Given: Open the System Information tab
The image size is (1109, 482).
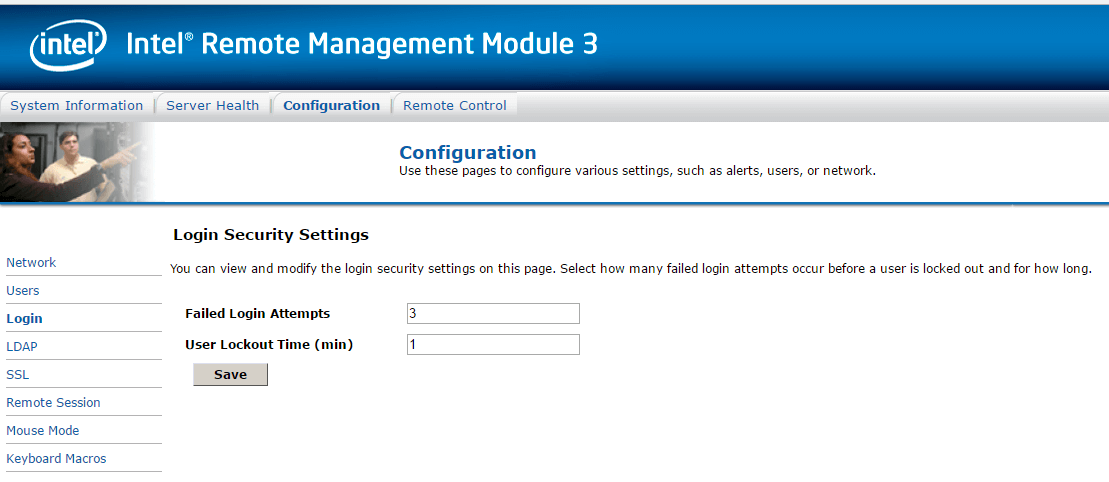Looking at the screenshot, I should coord(76,106).
